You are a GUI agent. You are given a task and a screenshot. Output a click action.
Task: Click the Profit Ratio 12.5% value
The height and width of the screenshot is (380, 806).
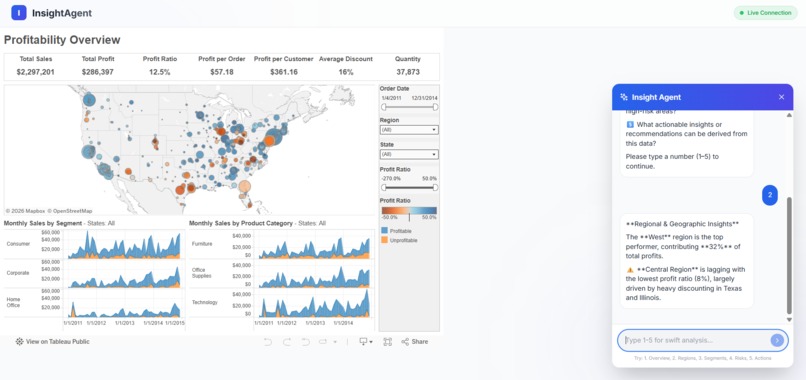(x=160, y=72)
